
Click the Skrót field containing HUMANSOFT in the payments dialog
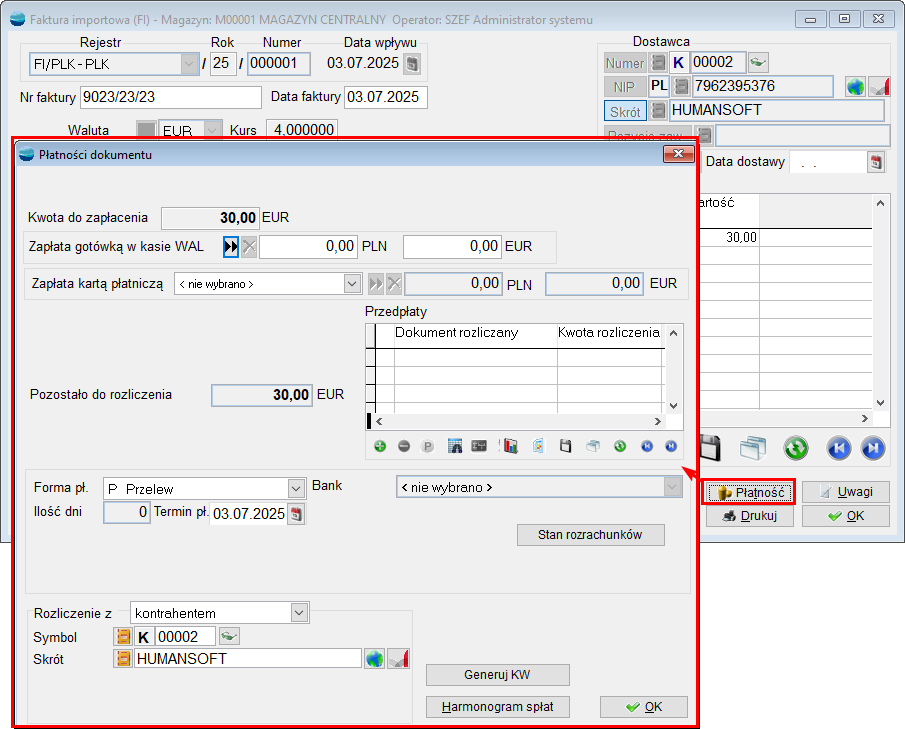(248, 659)
